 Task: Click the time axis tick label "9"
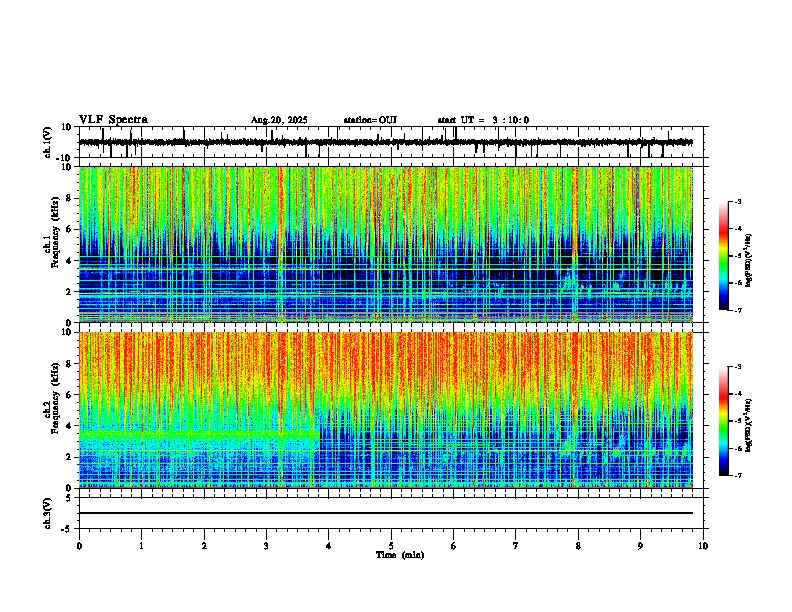(640, 546)
